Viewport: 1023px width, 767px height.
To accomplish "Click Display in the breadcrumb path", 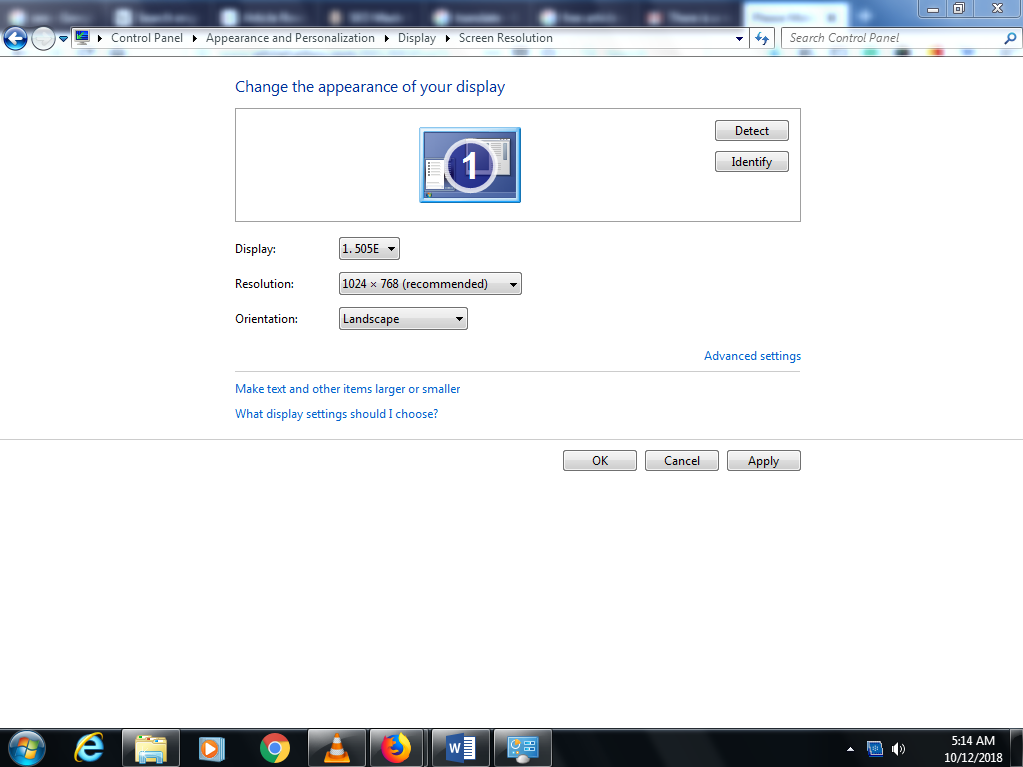I will coord(417,38).
